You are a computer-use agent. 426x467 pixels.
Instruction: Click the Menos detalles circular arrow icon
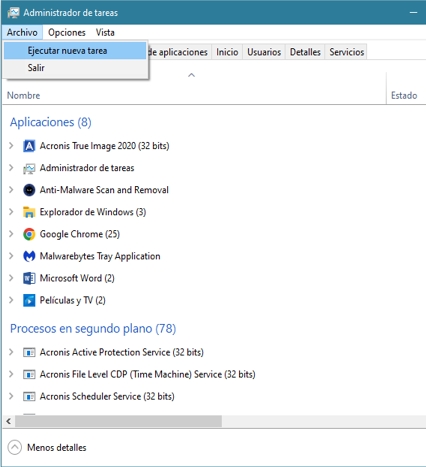[15, 448]
